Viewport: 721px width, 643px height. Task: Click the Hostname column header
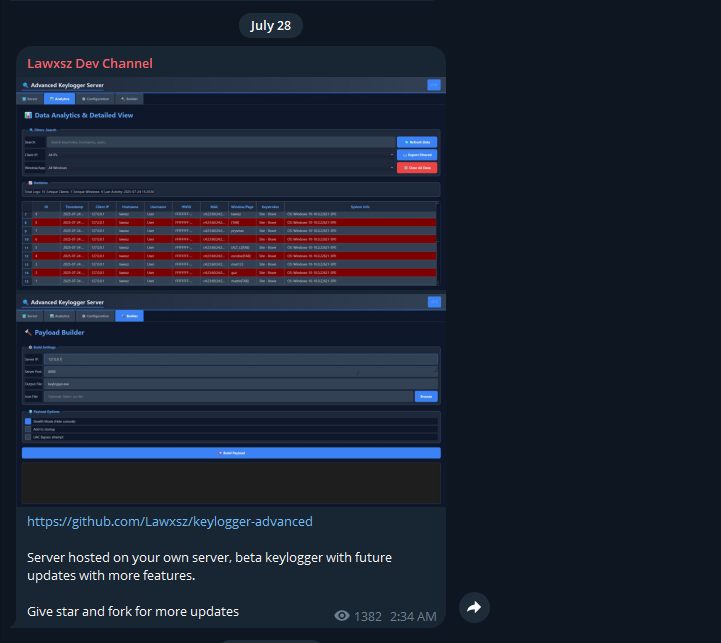(130, 207)
